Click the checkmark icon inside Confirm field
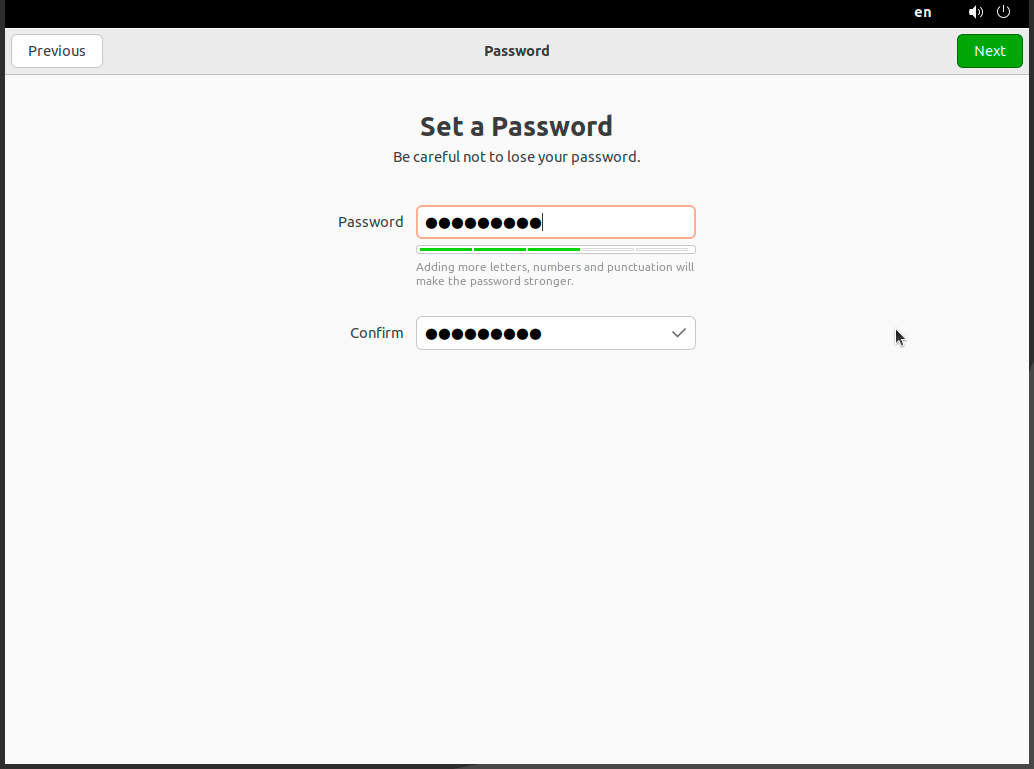The image size is (1034, 769). point(679,333)
